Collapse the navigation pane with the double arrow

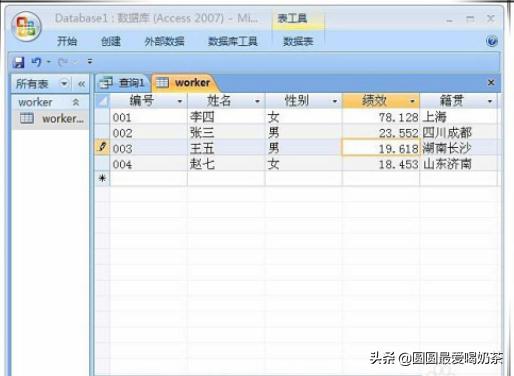point(81,84)
